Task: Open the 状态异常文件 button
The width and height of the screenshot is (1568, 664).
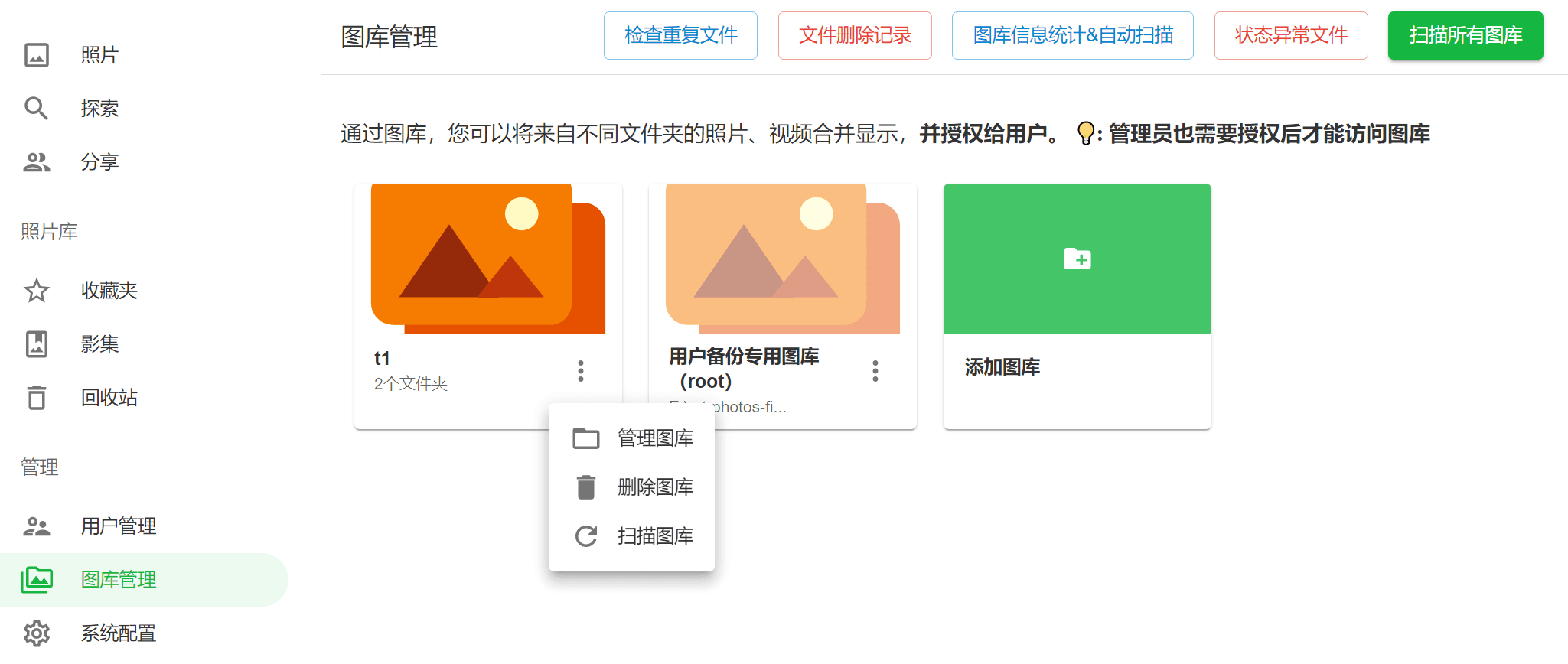Action: (x=1291, y=35)
